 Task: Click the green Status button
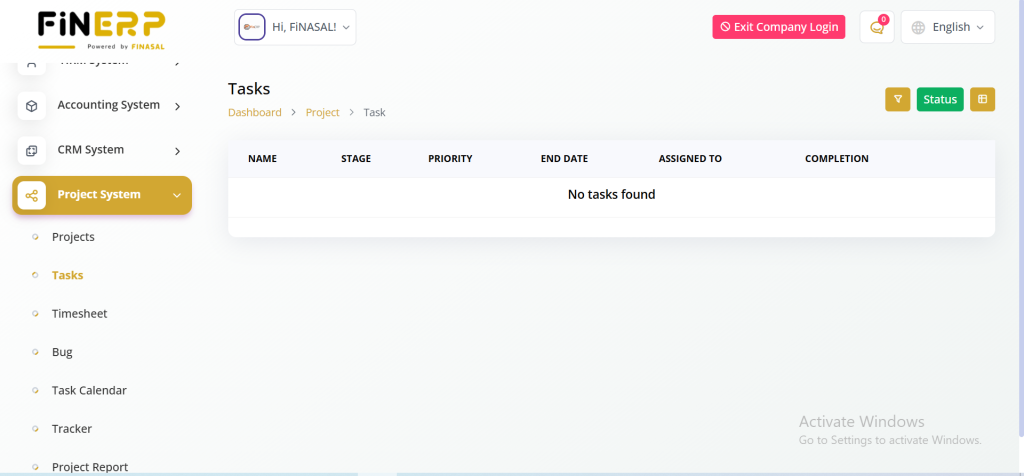coord(940,99)
